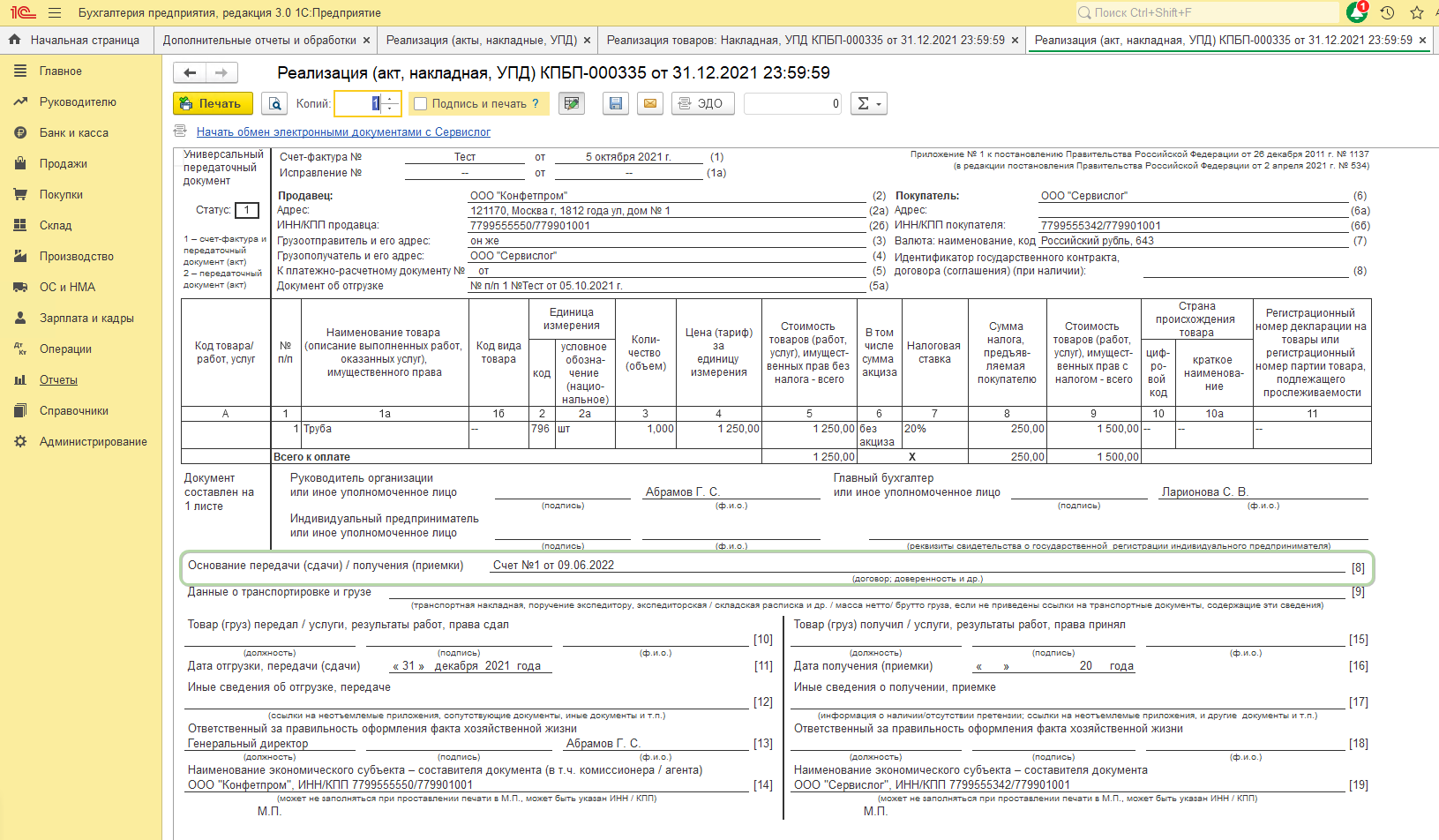
Task: Click the help question mark near Подпись и печать
Action: 536,104
